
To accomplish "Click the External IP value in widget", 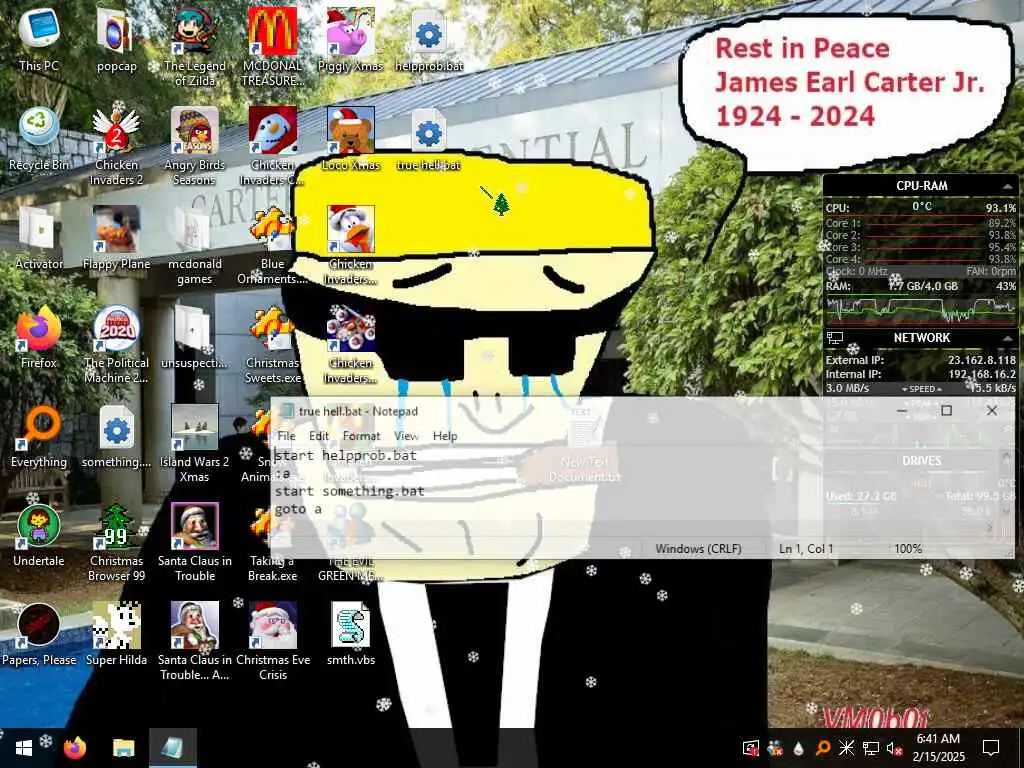I will point(982,360).
